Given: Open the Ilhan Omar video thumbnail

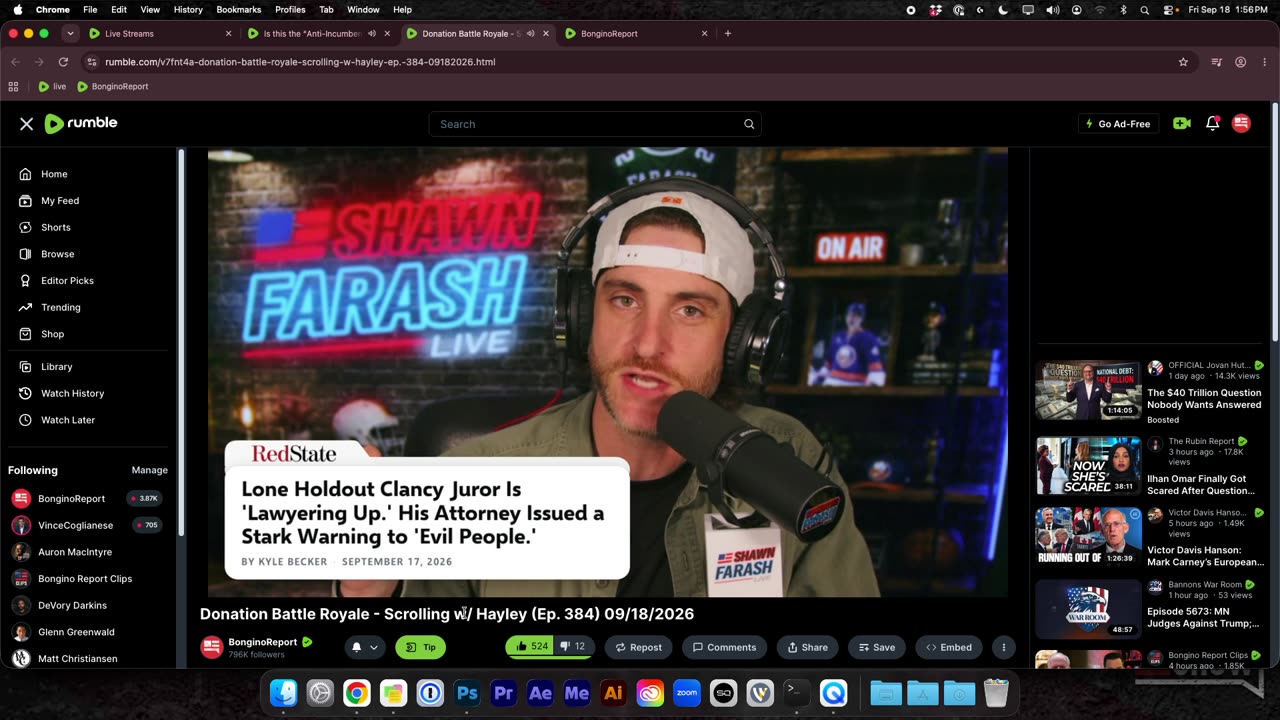Looking at the screenshot, I should pos(1088,465).
